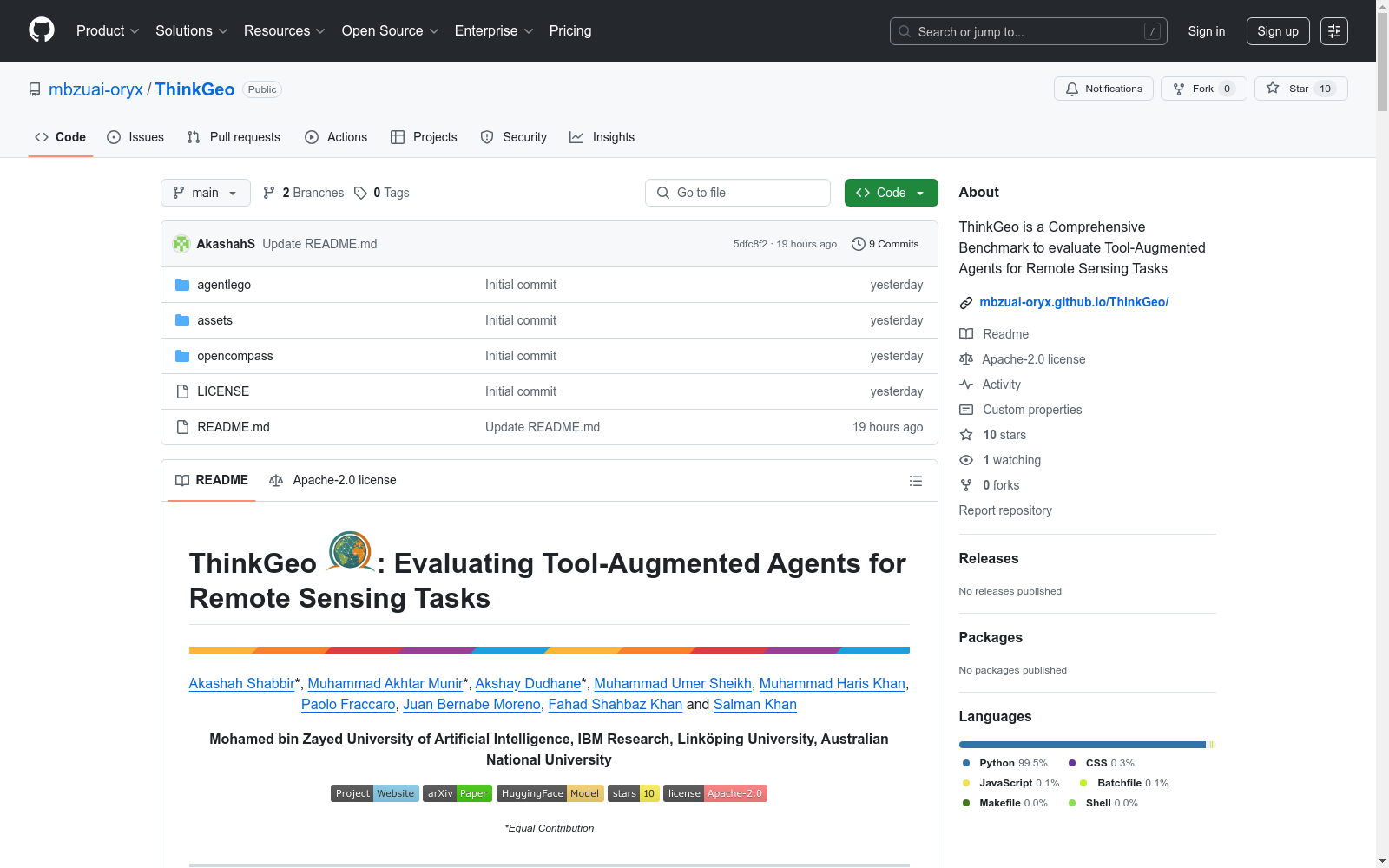Image resolution: width=1389 pixels, height=868 pixels.
Task: Open the Insights tab
Action: coord(602,137)
